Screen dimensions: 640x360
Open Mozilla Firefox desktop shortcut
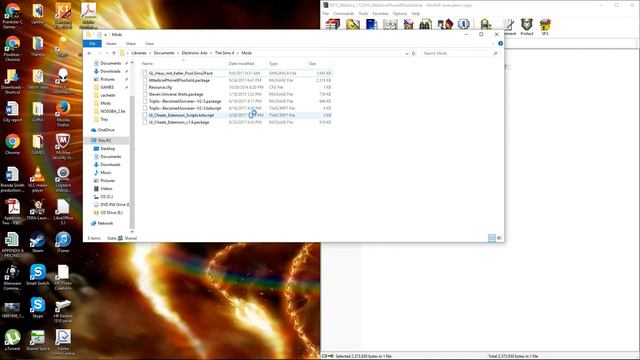tap(63, 114)
